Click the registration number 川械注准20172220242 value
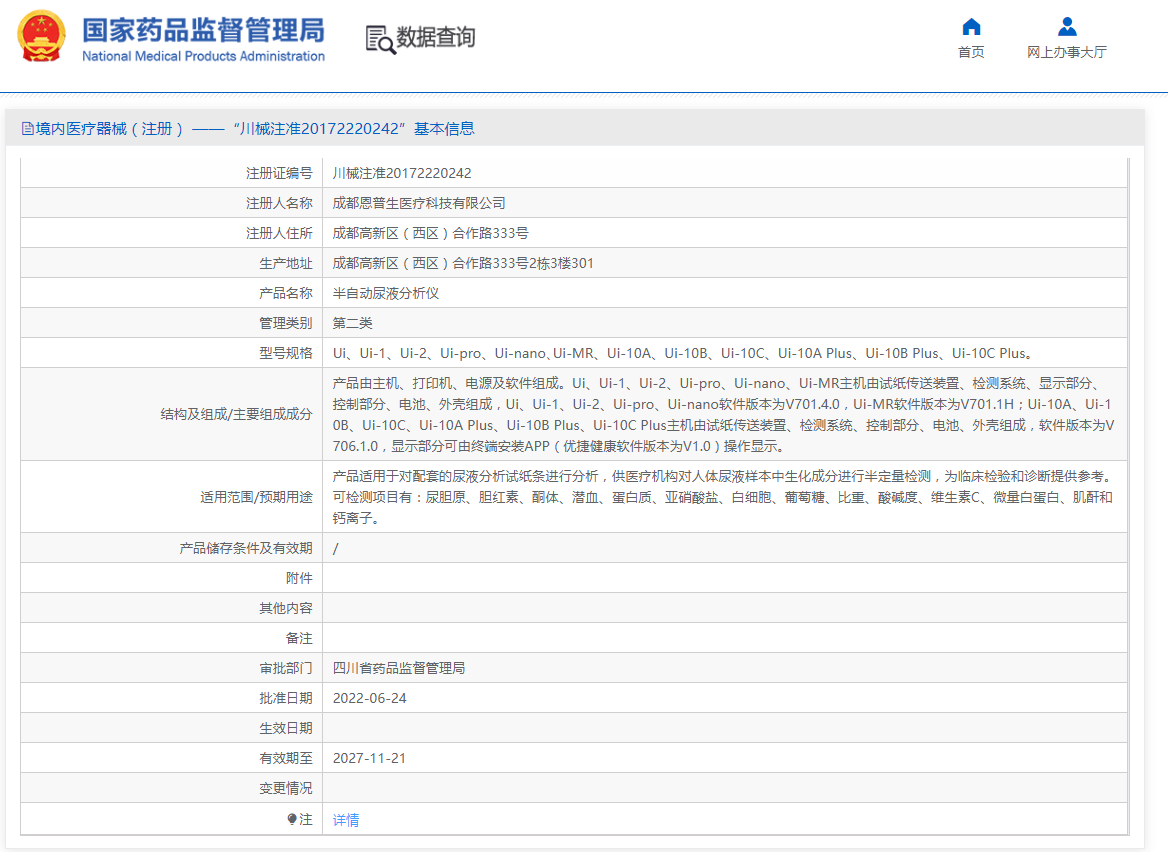The image size is (1168, 852). [x=402, y=173]
